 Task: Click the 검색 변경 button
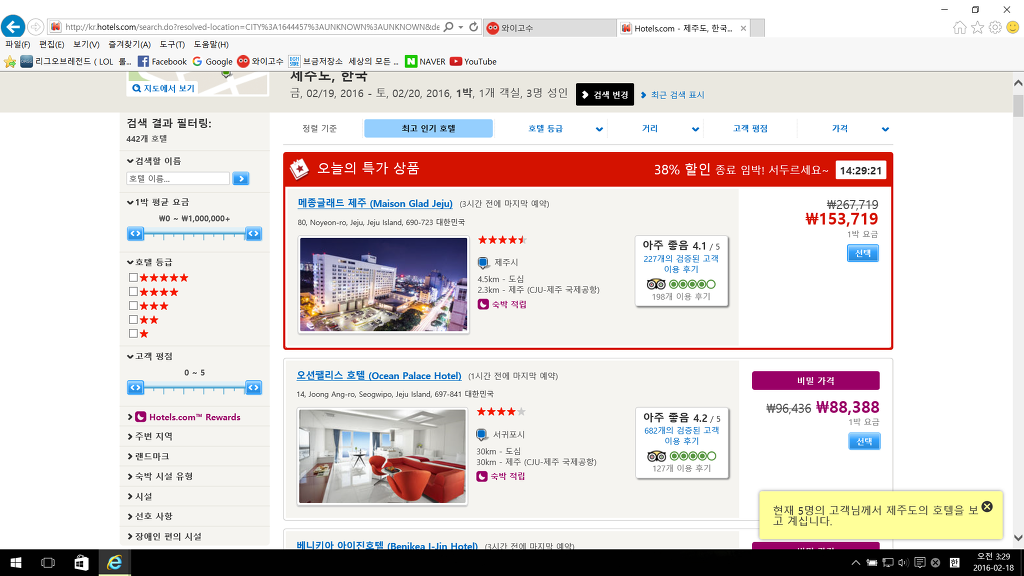click(605, 95)
